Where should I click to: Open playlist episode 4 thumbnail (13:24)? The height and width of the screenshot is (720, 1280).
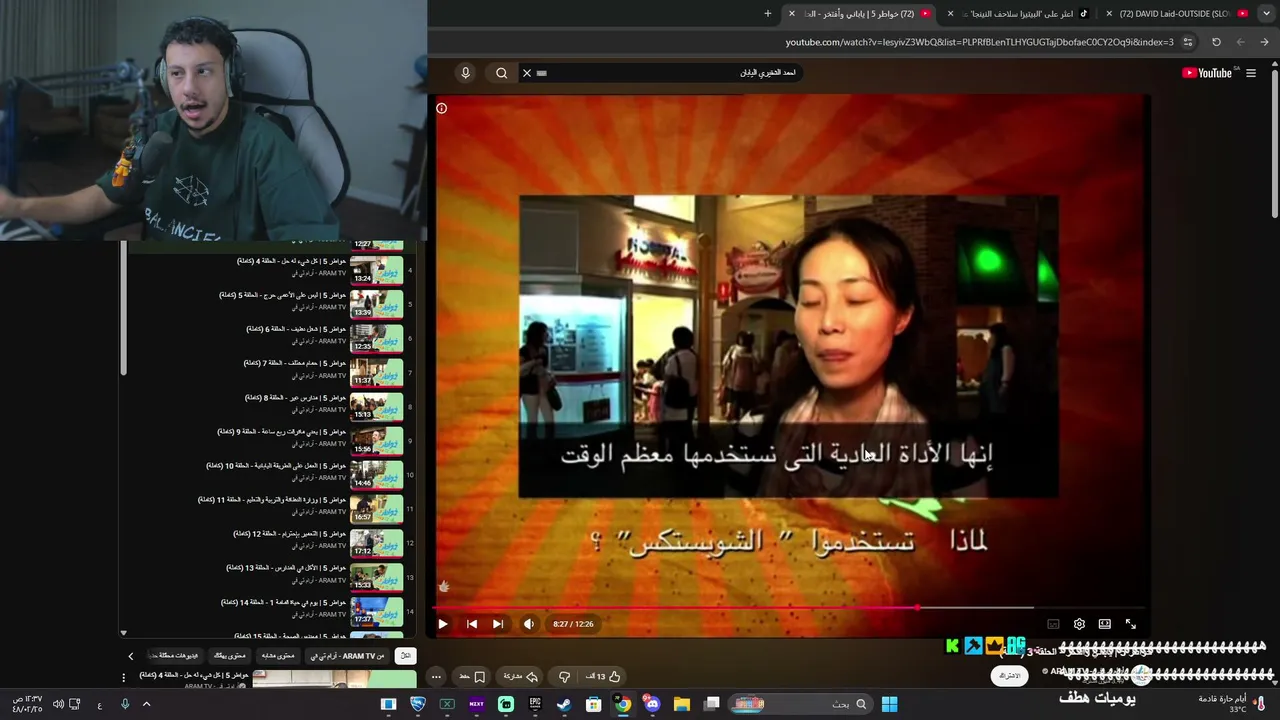[x=376, y=271]
